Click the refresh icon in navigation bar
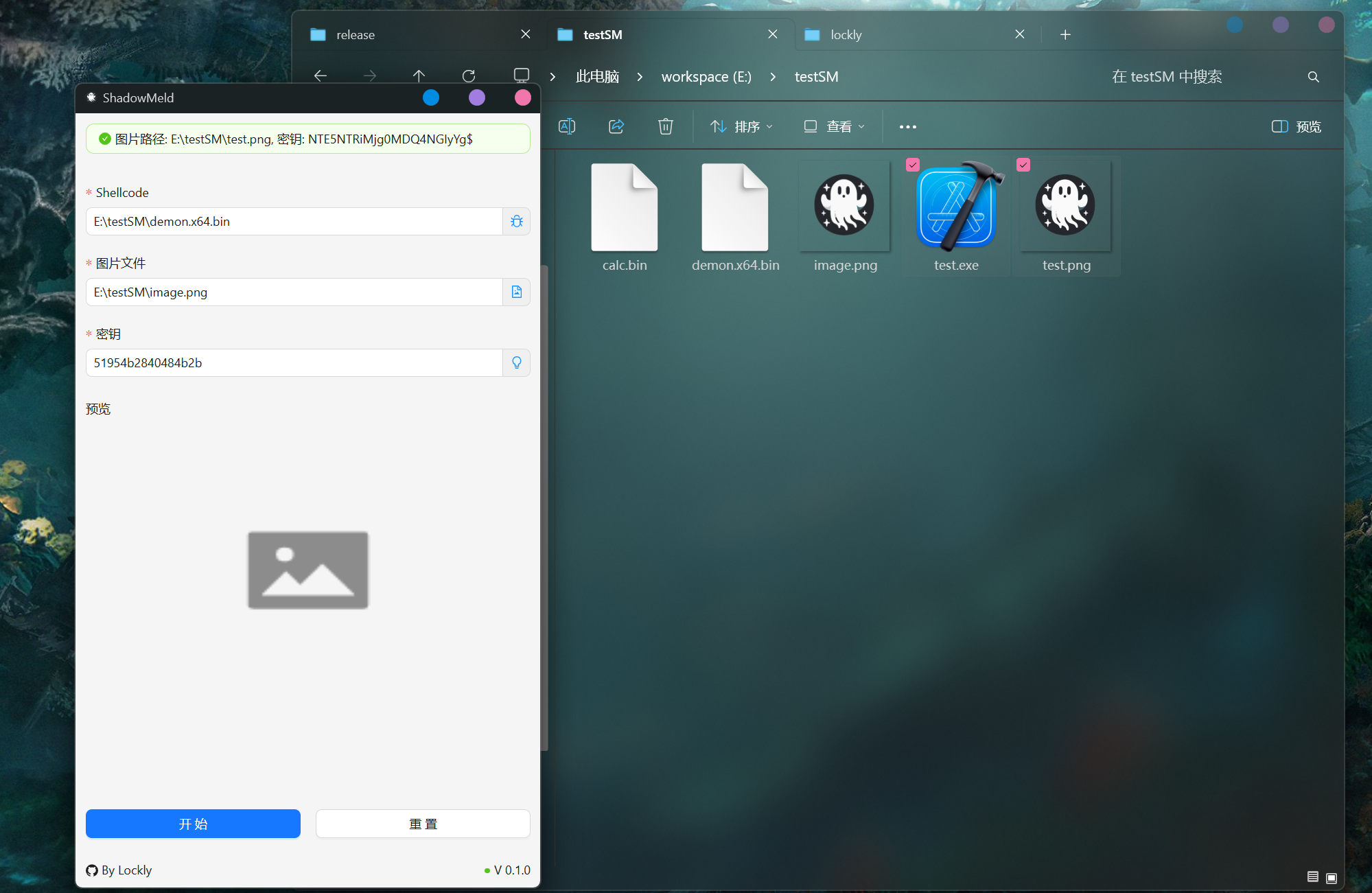Viewport: 1372px width, 893px height. 469,76
